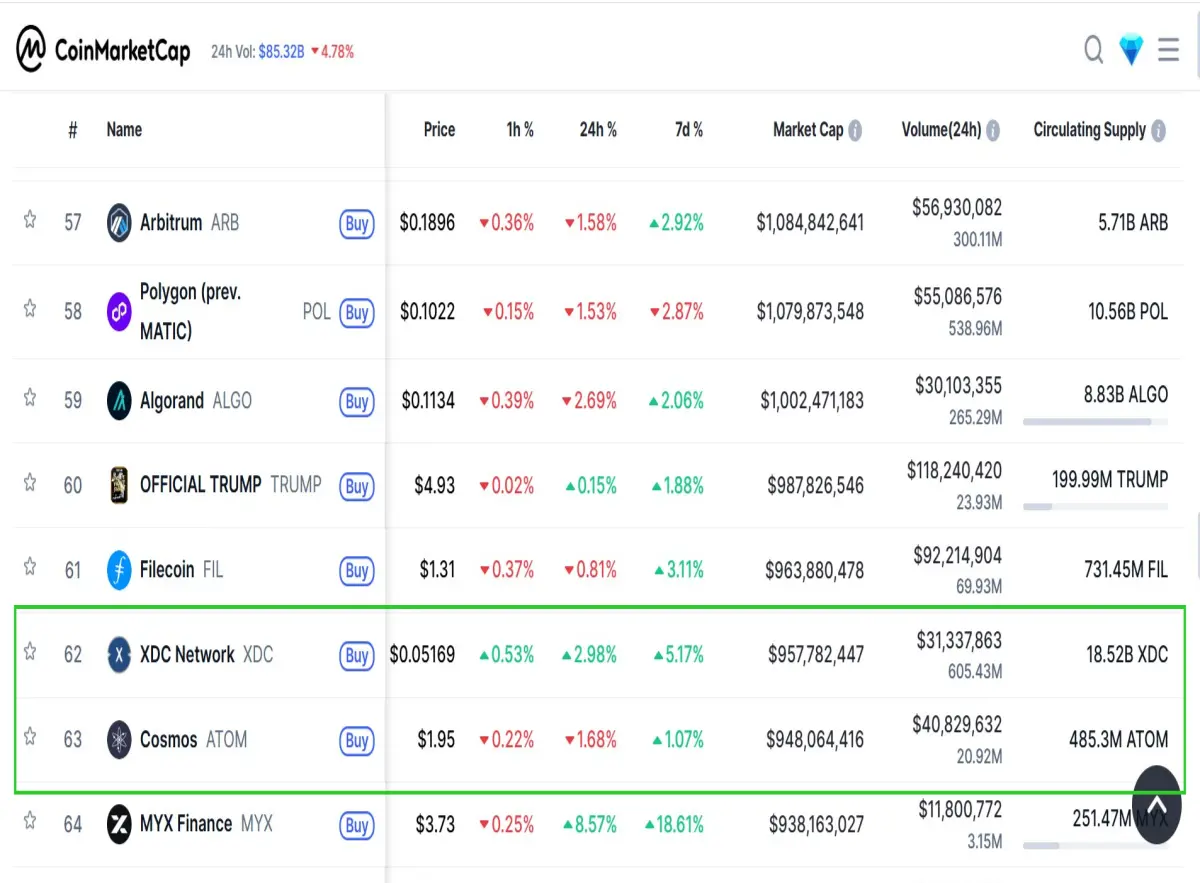Click Algorand circulating supply progress bar

1094,423
